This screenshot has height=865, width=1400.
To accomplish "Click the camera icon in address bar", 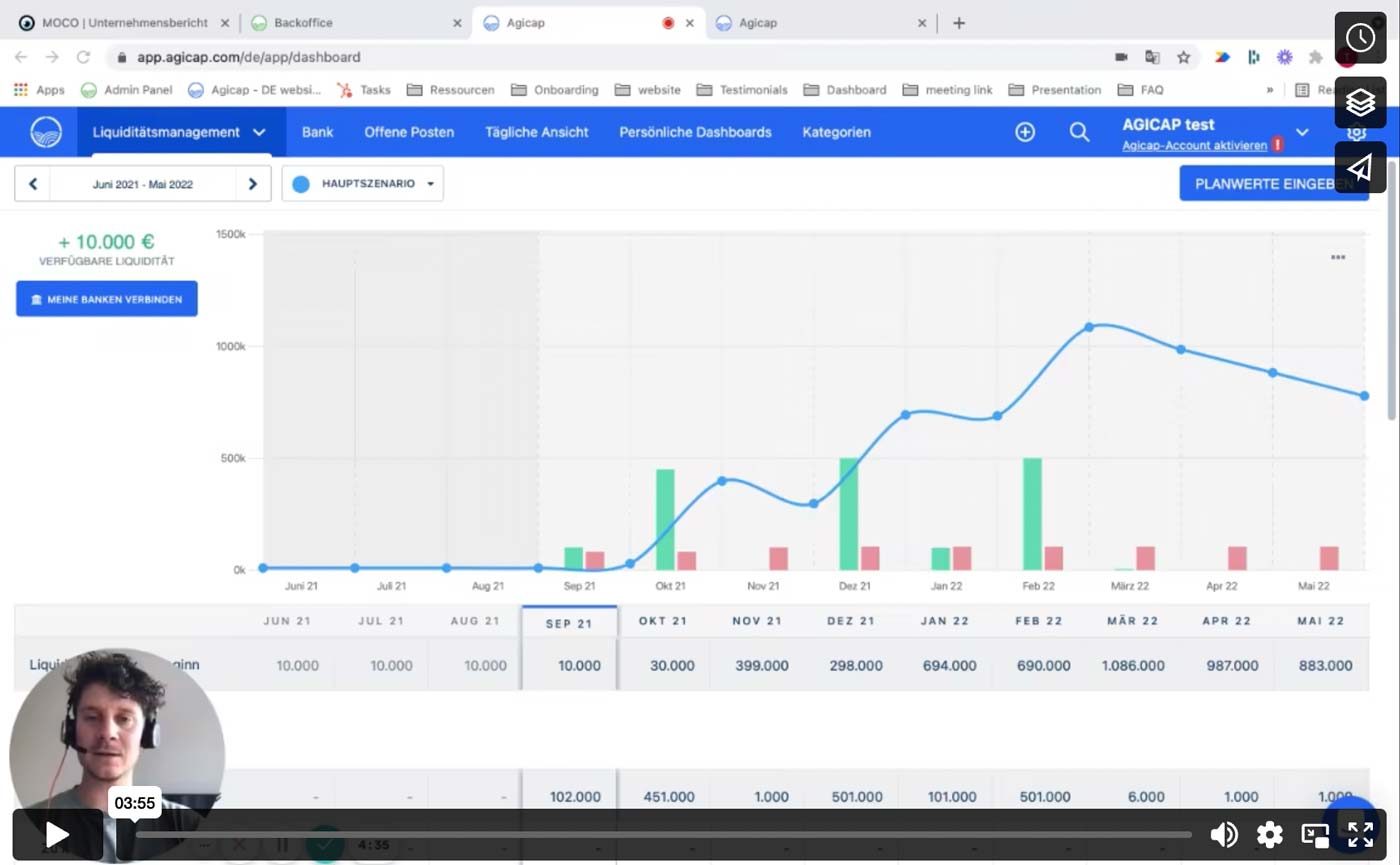I will point(1121,57).
